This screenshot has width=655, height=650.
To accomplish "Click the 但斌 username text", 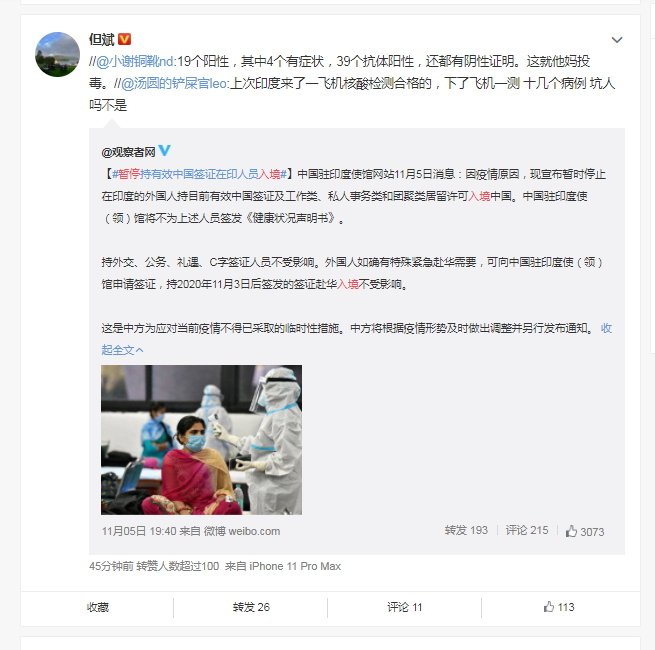I will pyautogui.click(x=102, y=39).
